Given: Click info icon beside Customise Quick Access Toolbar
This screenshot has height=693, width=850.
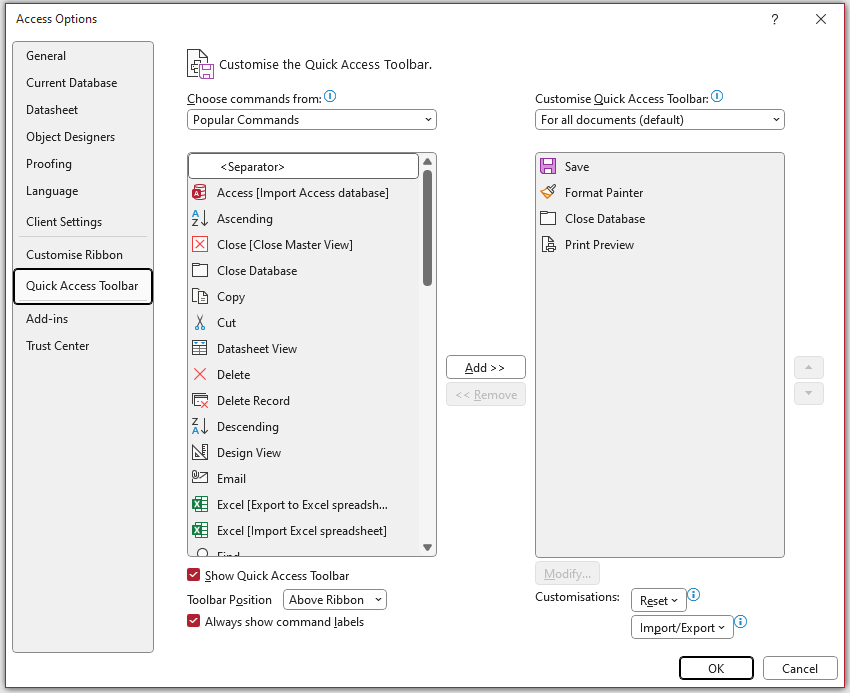Looking at the screenshot, I should point(717,97).
